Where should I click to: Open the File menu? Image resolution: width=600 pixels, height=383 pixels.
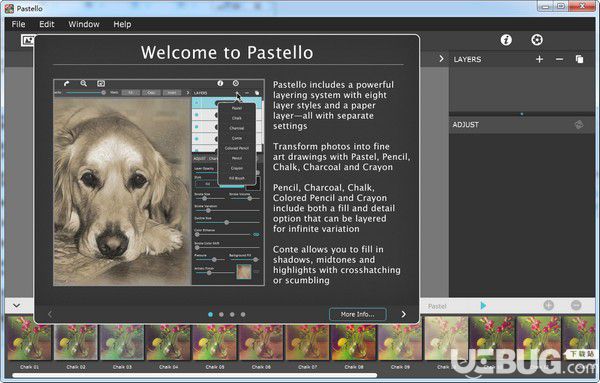[18, 24]
